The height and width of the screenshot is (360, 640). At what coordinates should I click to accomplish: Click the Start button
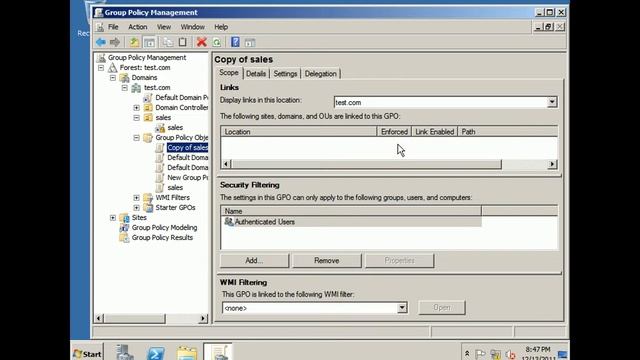[87, 353]
